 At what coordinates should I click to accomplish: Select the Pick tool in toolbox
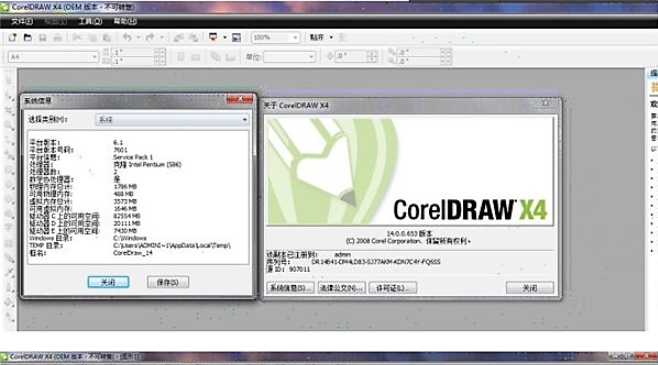pyautogui.click(x=8, y=81)
